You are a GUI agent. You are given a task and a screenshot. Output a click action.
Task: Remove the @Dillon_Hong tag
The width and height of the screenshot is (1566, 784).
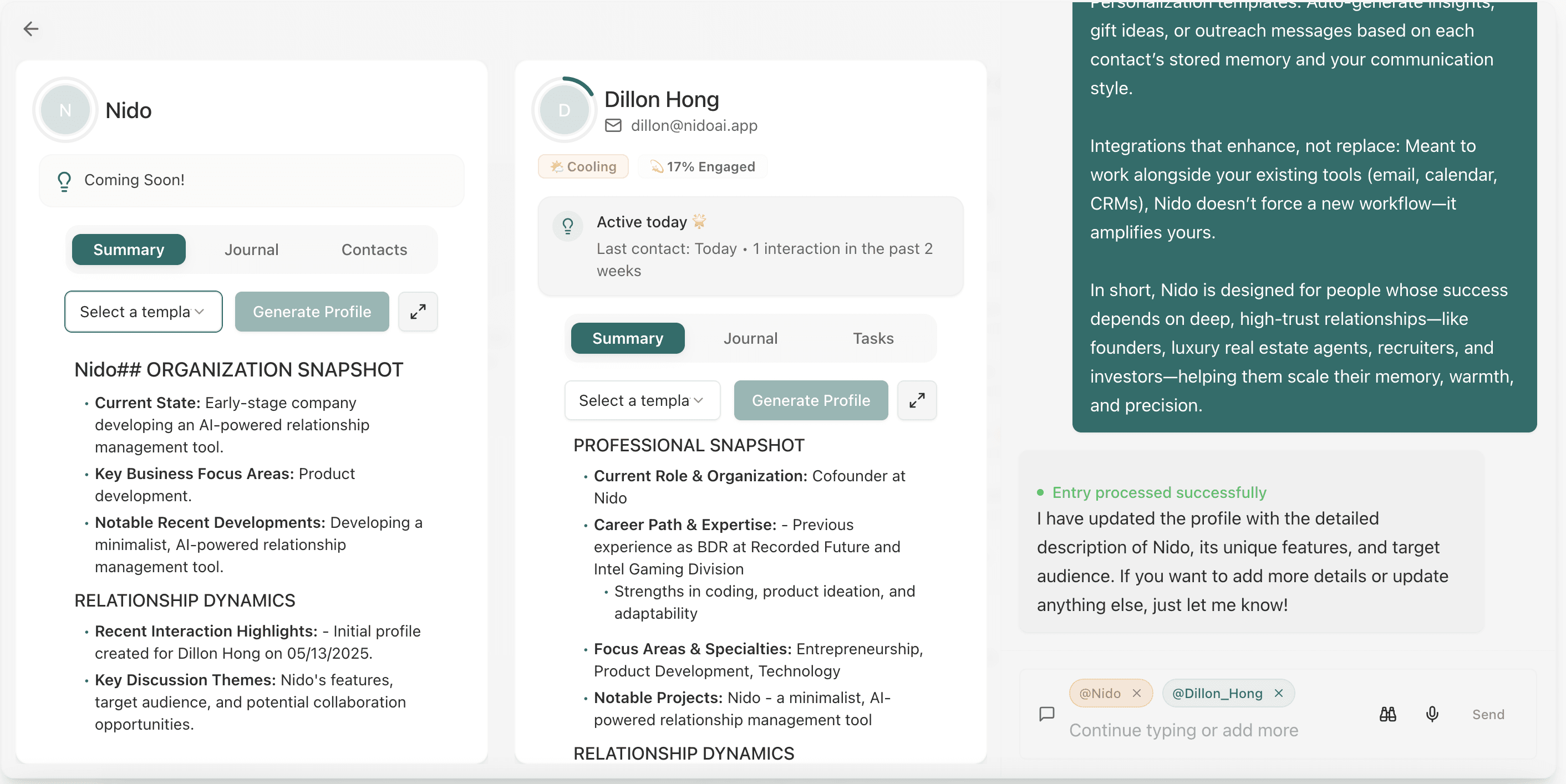pos(1278,694)
